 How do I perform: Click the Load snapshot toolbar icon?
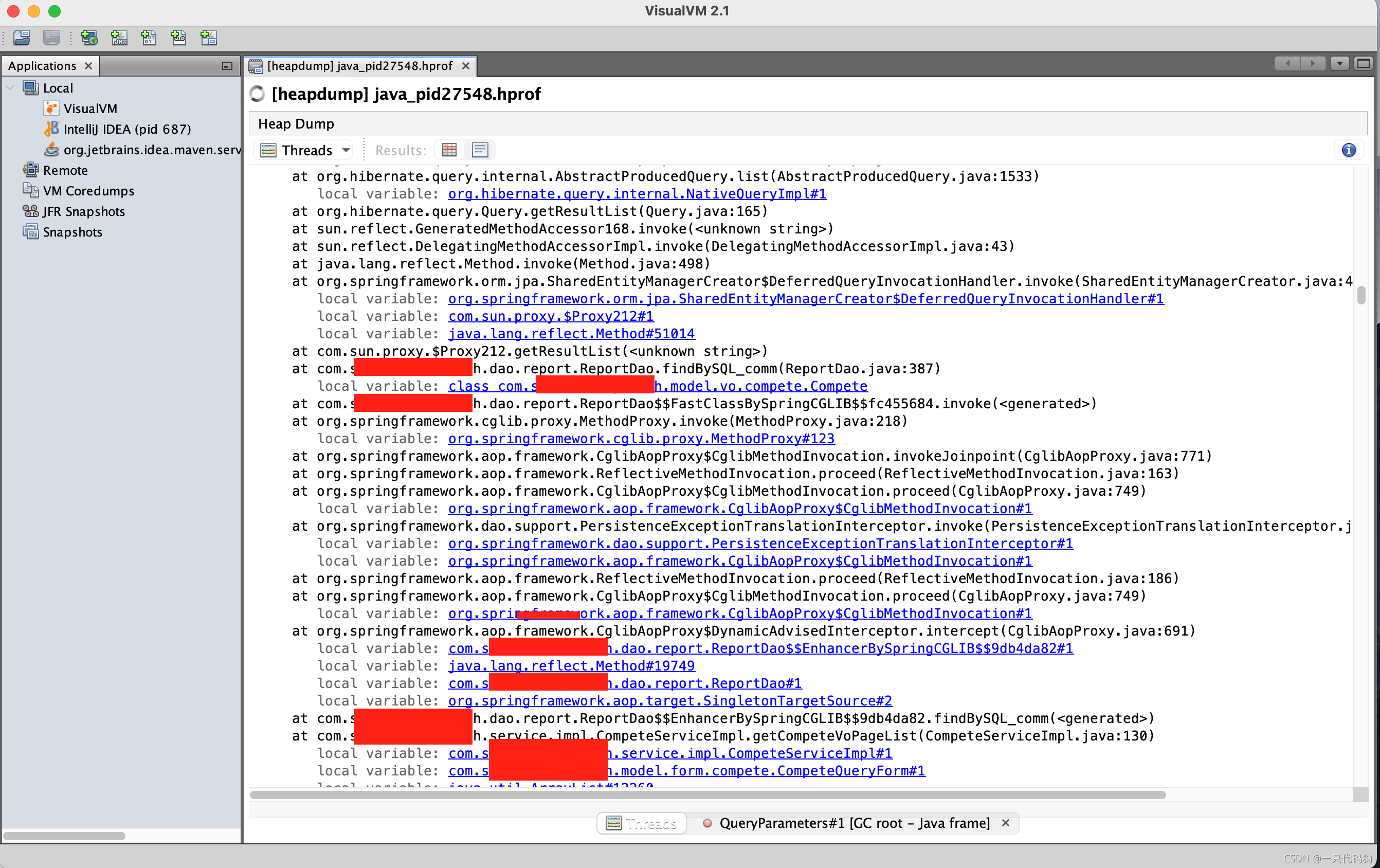coord(22,38)
